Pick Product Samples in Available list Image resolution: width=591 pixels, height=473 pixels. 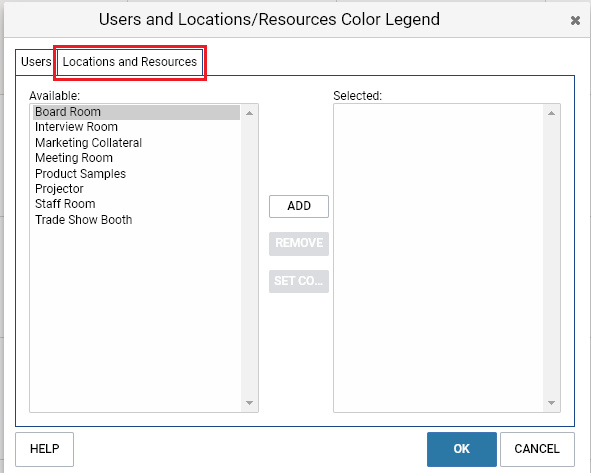point(136,174)
